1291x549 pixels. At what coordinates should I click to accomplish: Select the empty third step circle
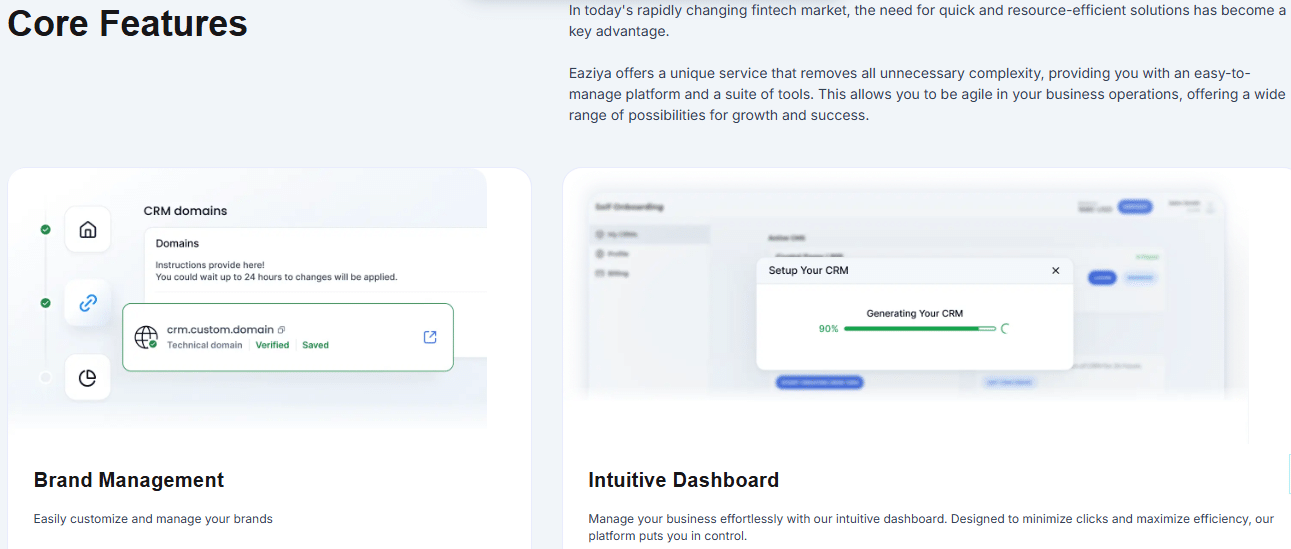[45, 377]
